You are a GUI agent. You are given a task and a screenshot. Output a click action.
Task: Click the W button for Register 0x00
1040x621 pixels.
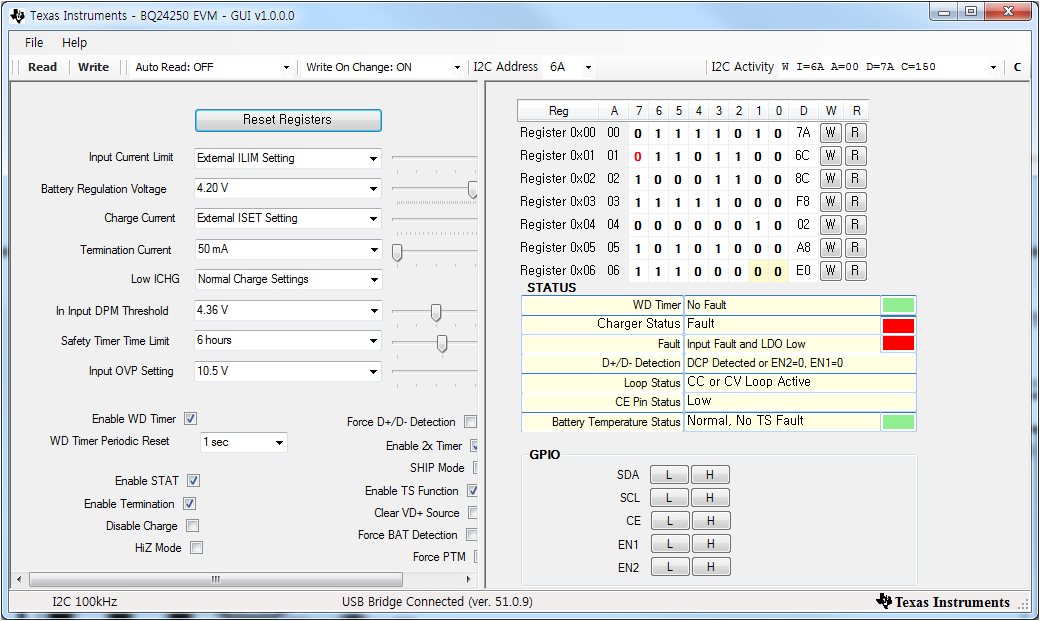(830, 133)
